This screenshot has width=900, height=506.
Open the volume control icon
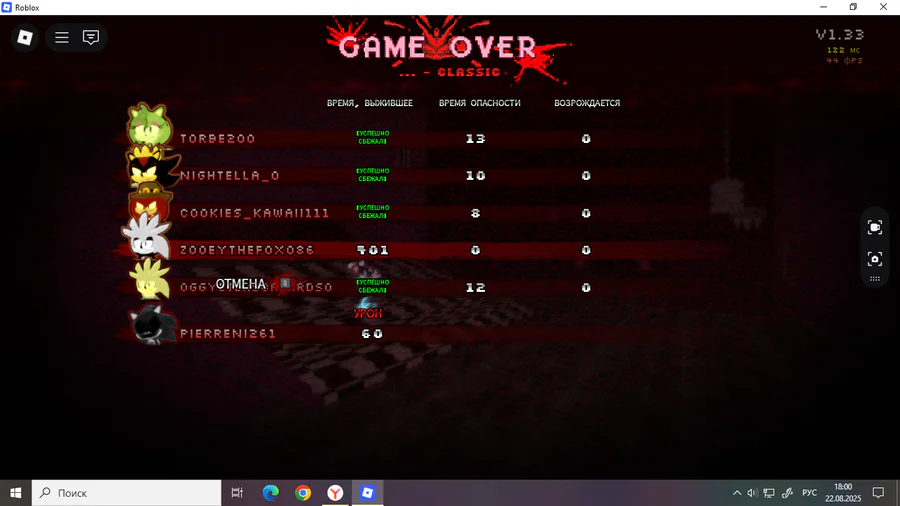(x=752, y=493)
